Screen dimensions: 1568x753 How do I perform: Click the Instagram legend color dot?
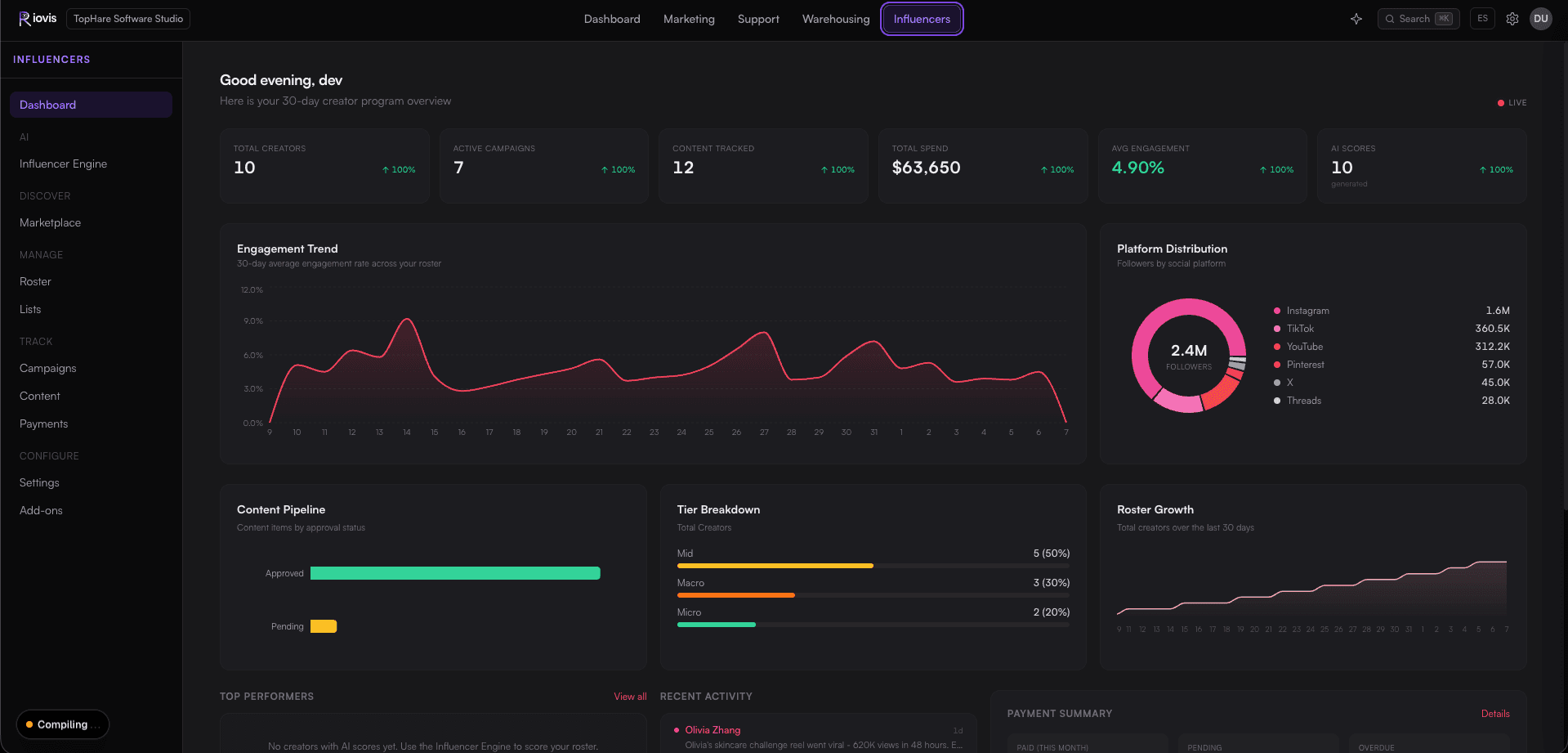pyautogui.click(x=1277, y=311)
